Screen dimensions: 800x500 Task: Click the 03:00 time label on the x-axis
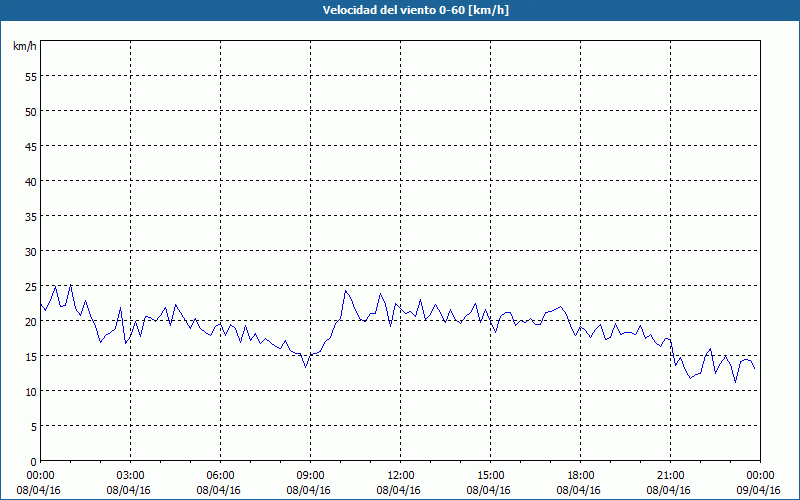coord(131,476)
